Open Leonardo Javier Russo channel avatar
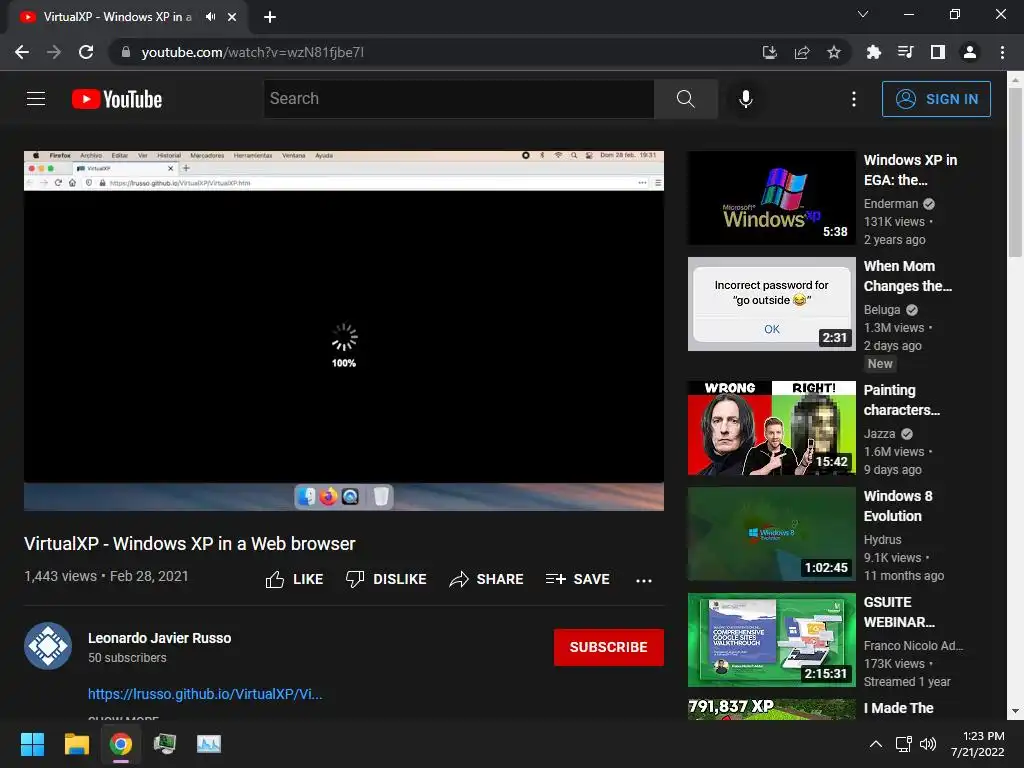 pos(48,646)
